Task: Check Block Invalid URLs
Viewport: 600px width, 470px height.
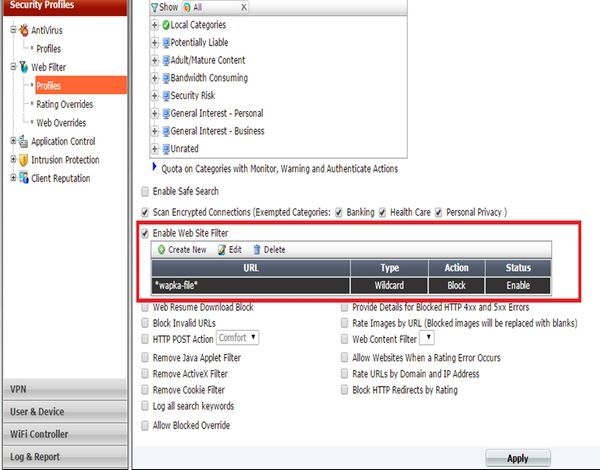Action: [145, 323]
